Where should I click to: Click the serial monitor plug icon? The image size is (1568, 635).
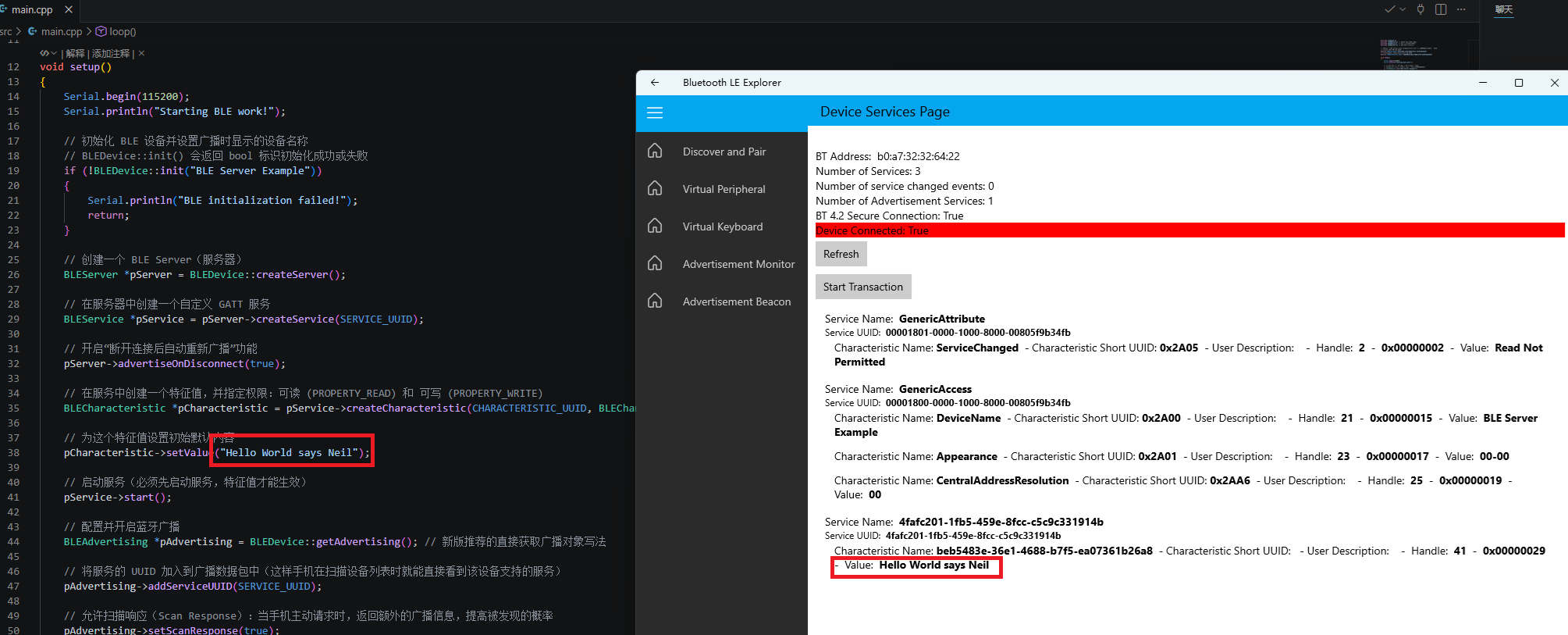pos(1420,9)
